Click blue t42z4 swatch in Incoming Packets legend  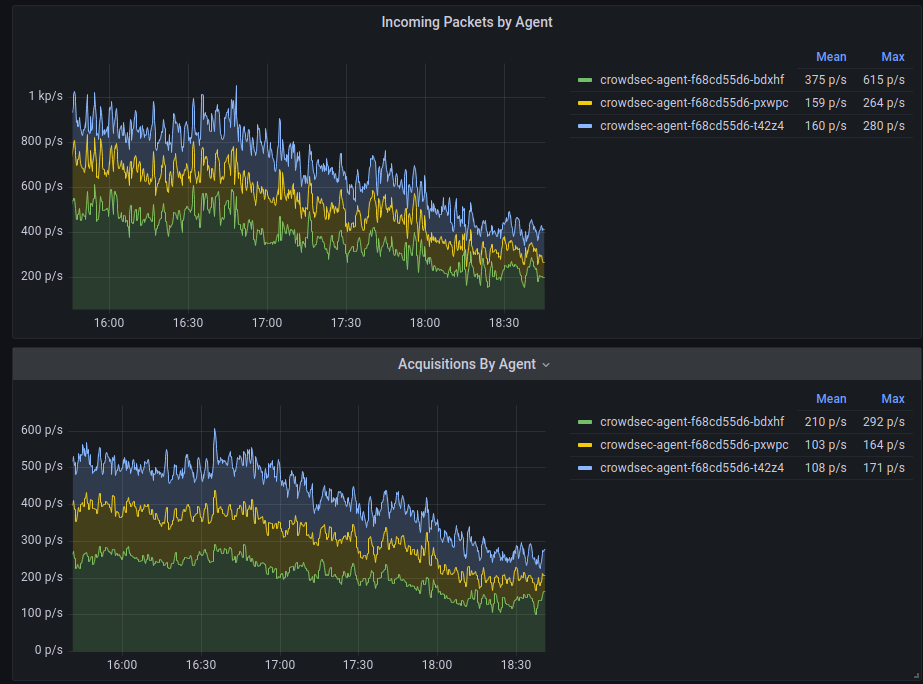coord(585,126)
